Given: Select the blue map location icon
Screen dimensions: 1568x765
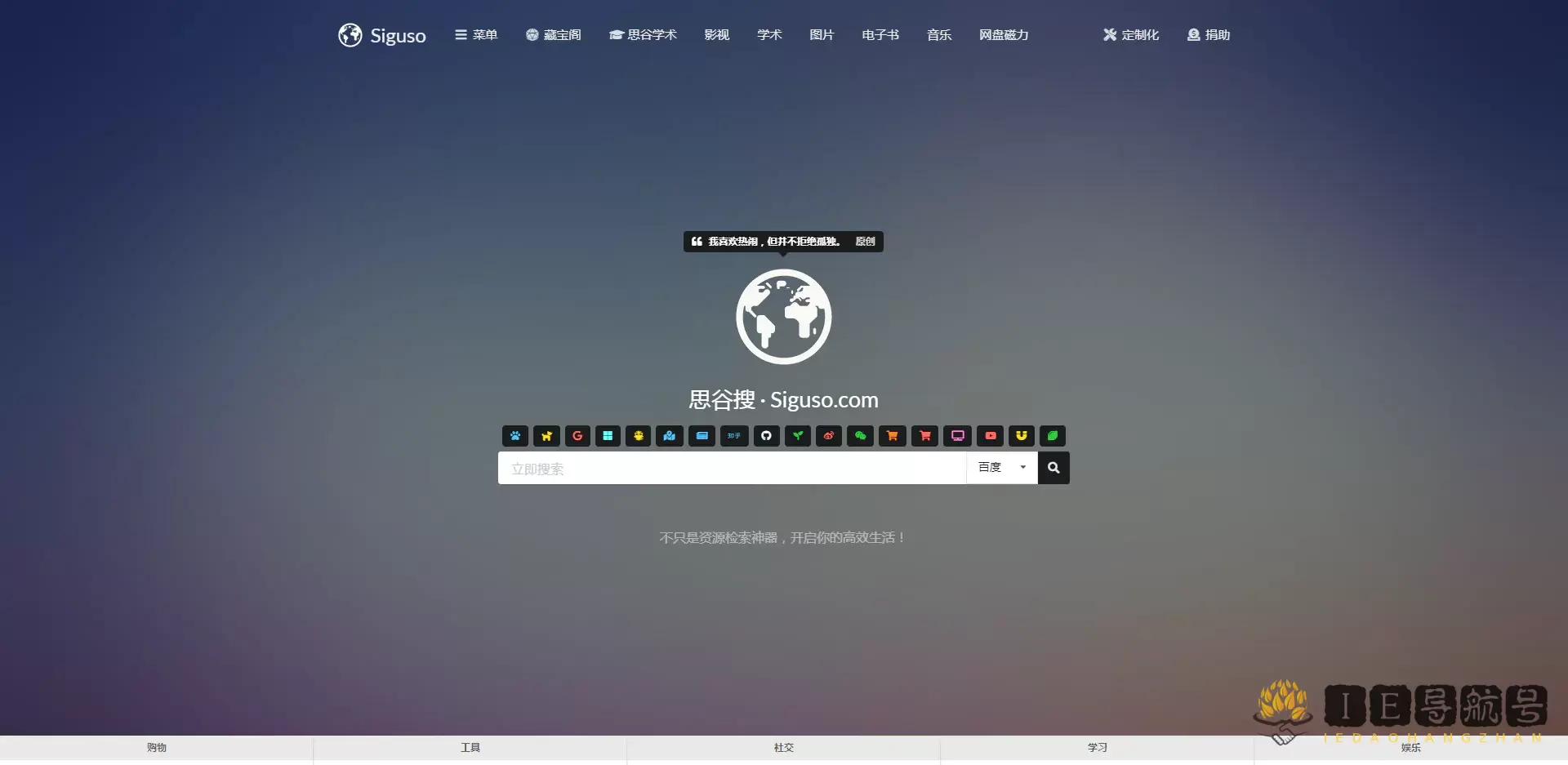Looking at the screenshot, I should point(670,436).
